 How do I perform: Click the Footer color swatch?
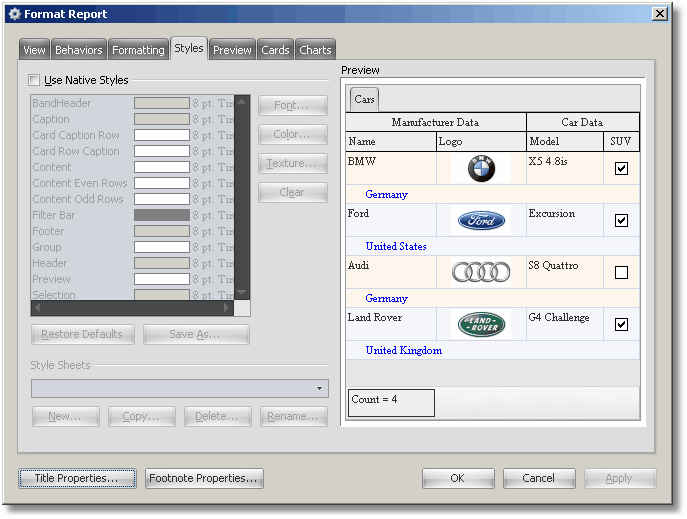pos(162,231)
